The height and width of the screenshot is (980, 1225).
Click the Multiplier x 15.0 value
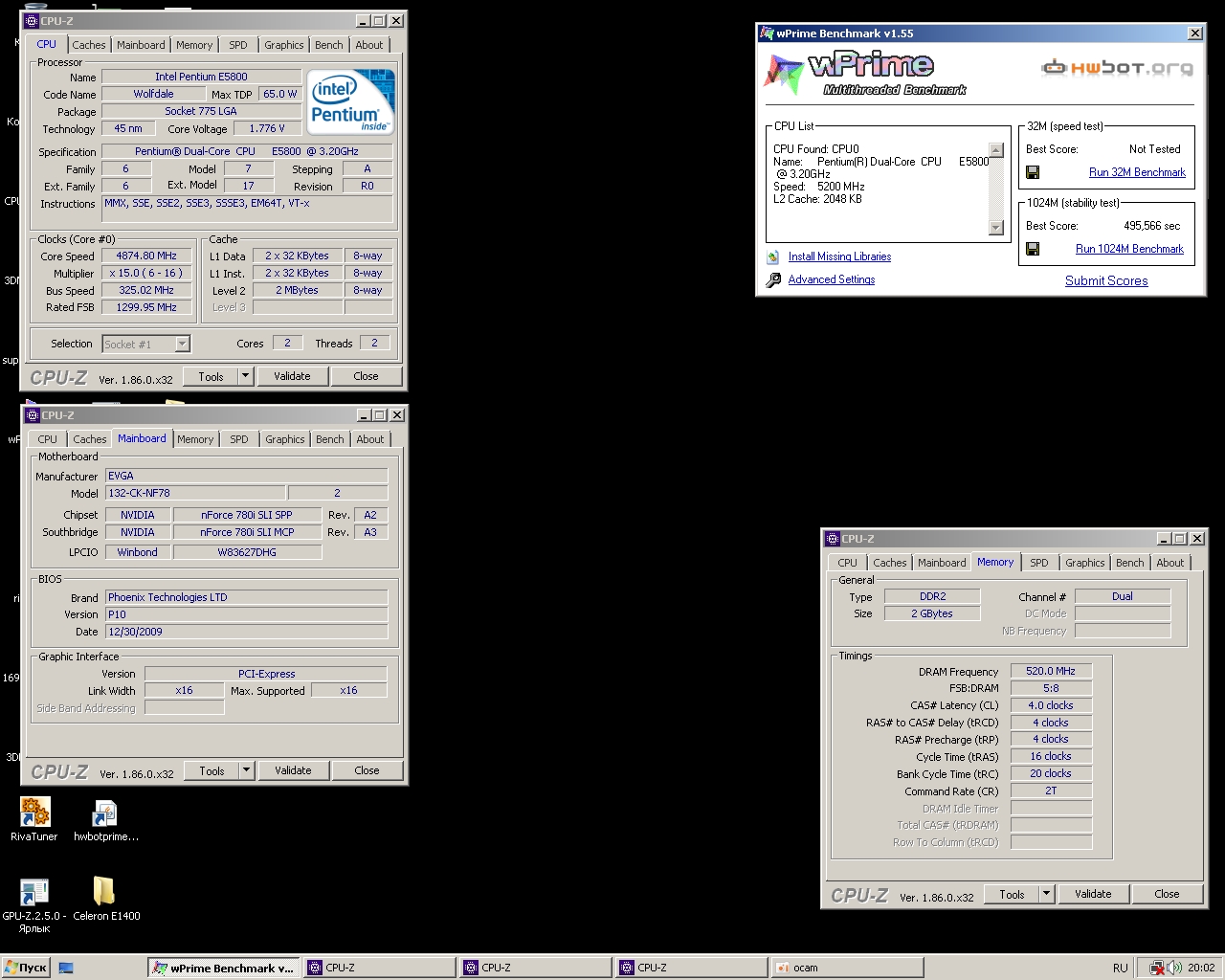[146, 273]
